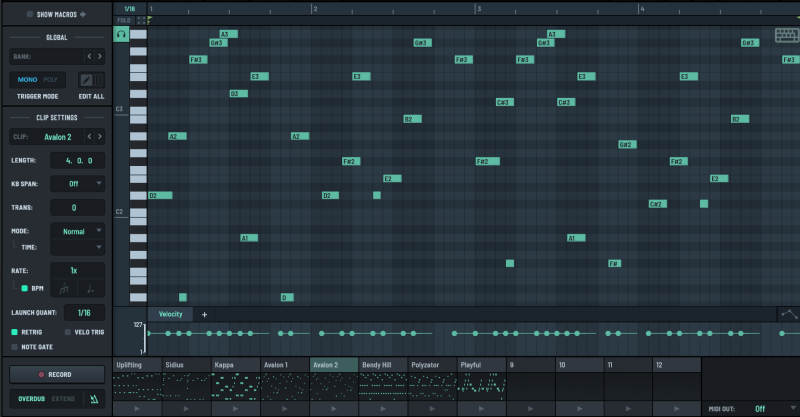Play the Playful clip with its arrow
Screen dimensions: 800x417
coord(482,409)
